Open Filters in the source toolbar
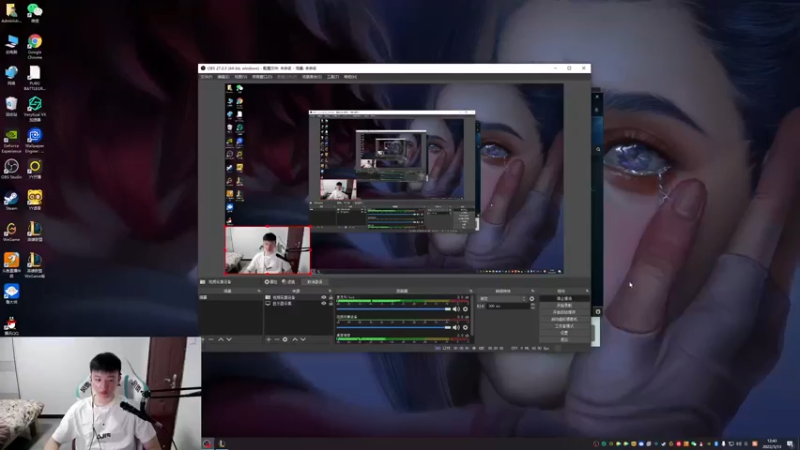 [289, 282]
